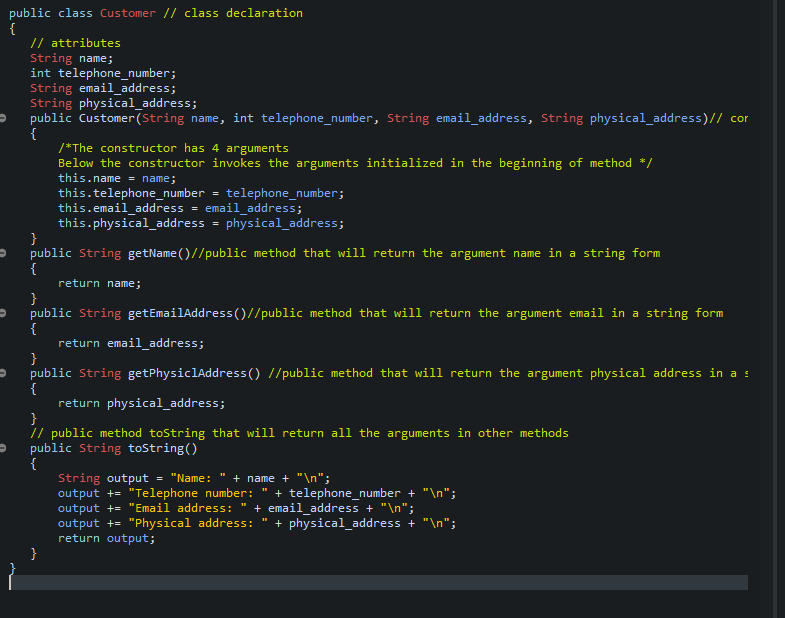Click the 'Below the constructor invokes' comment line
This screenshot has width=785, height=618.
pyautogui.click(x=355, y=163)
